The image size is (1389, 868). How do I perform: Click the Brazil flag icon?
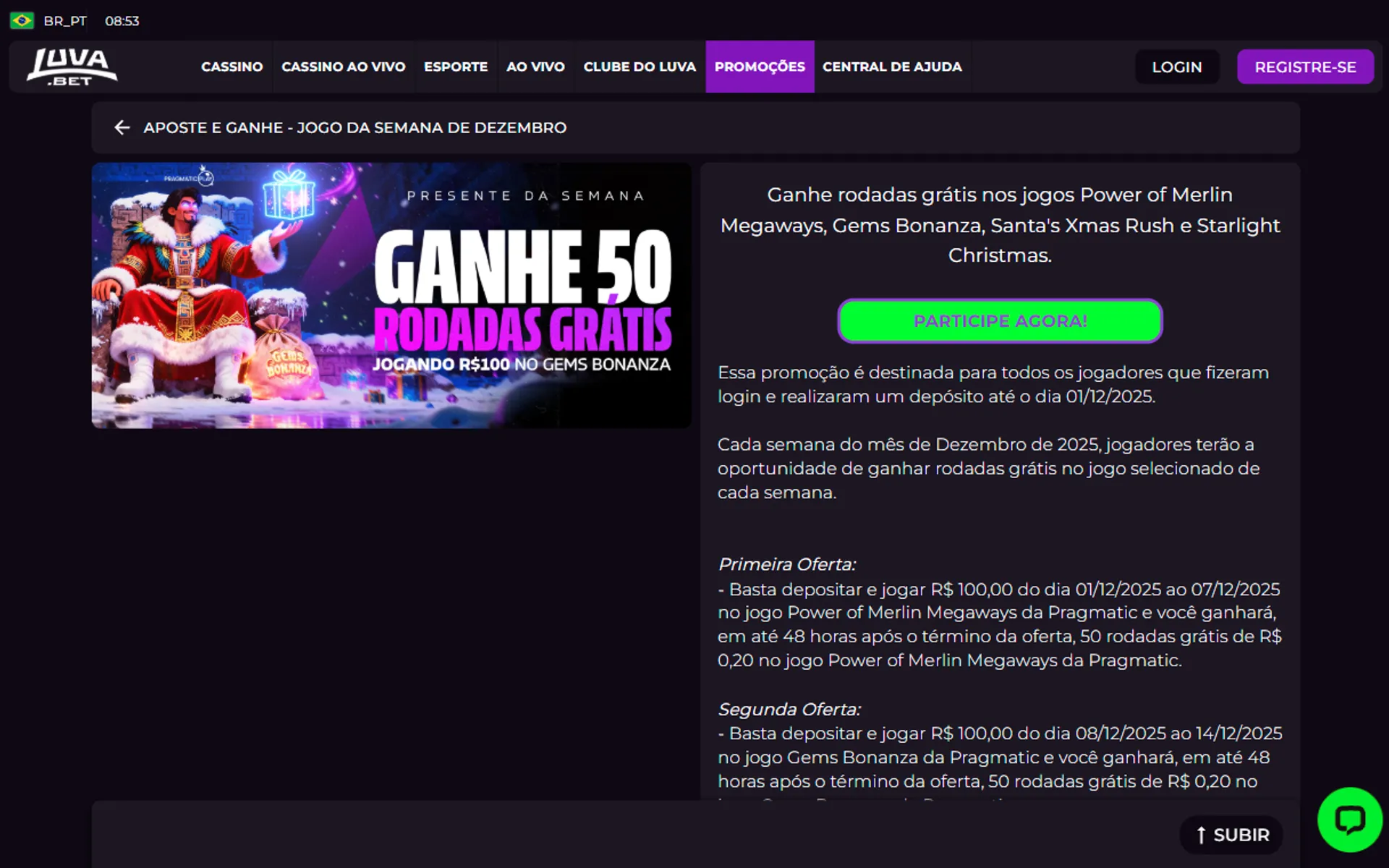click(x=22, y=20)
